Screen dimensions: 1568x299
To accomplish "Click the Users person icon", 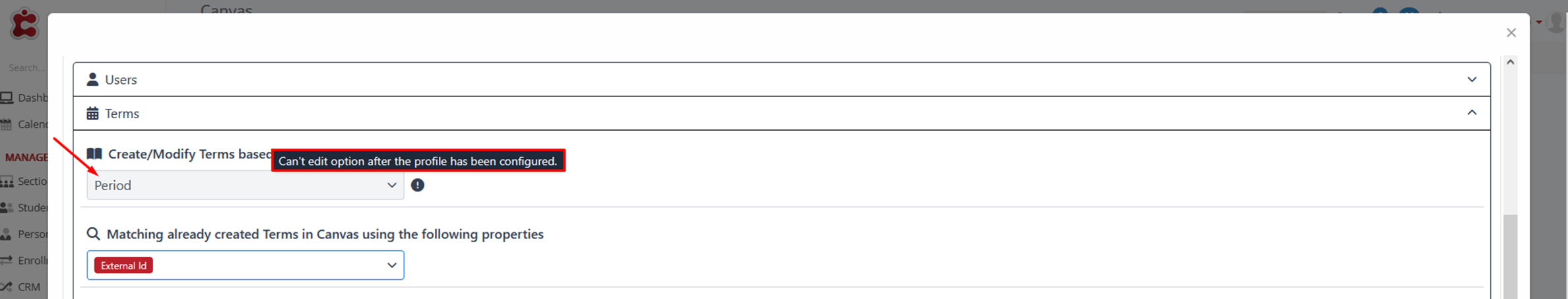I will (92, 79).
